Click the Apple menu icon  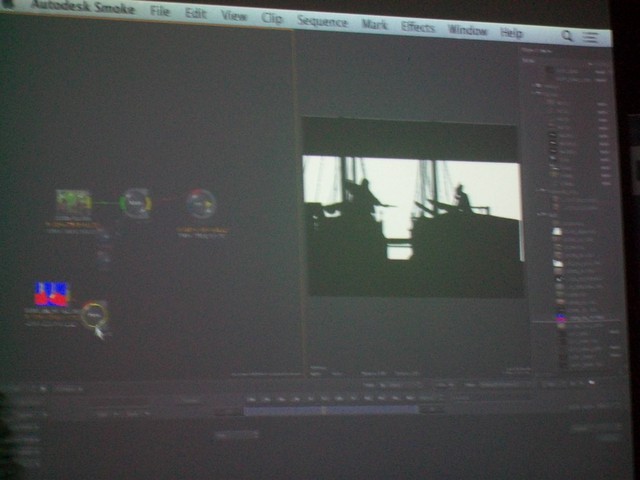(x=9, y=3)
